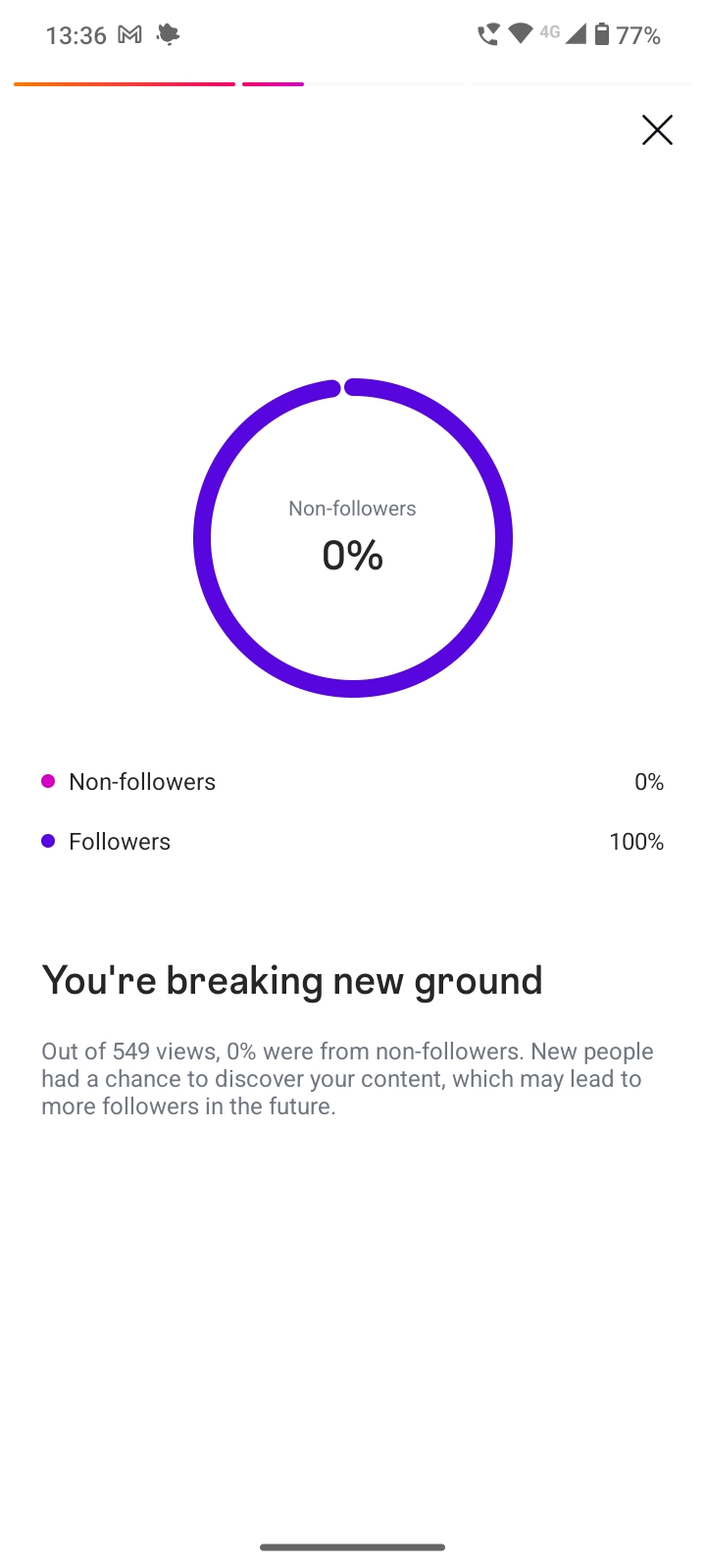Jump to the first orange-pink progress segment

coord(125,84)
